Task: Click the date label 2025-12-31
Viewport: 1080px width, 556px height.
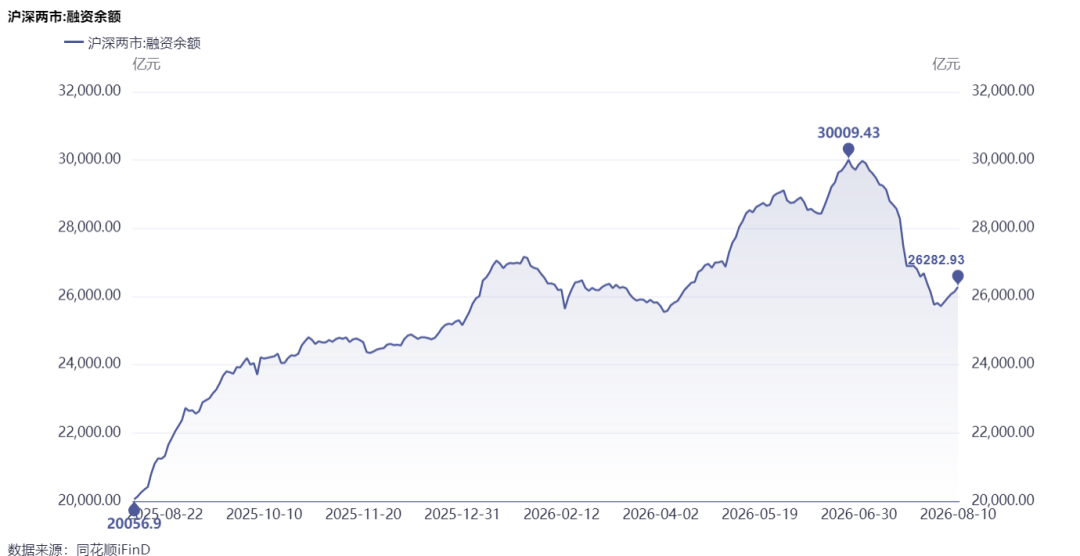Action: [462, 514]
